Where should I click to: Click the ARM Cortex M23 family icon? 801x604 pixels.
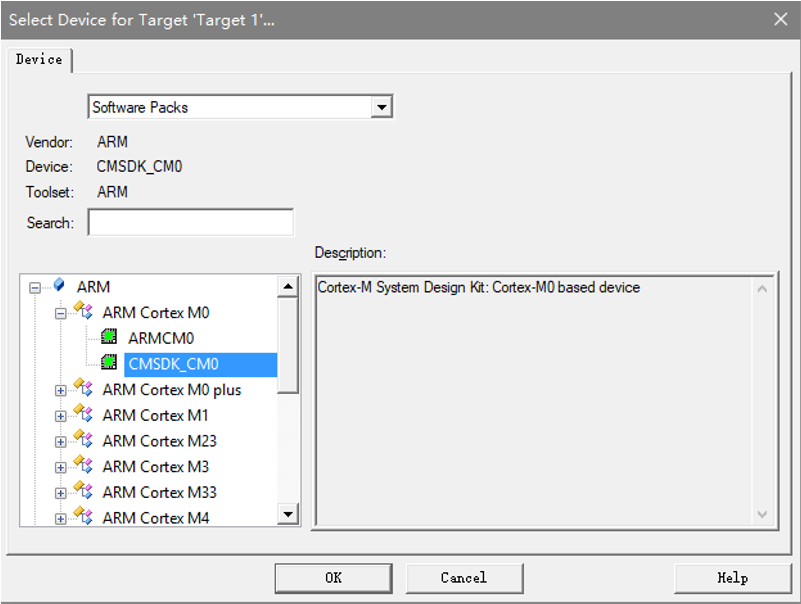pyautogui.click(x=84, y=441)
